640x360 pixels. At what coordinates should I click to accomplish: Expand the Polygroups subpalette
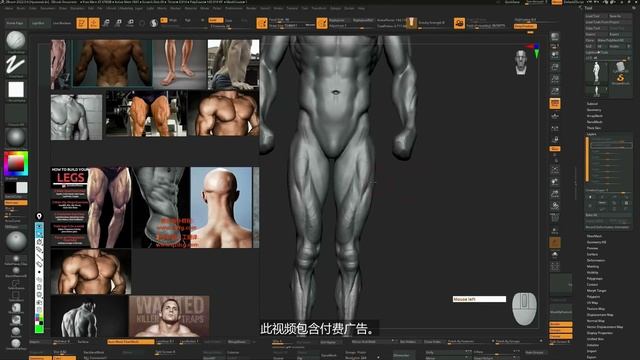click(595, 278)
